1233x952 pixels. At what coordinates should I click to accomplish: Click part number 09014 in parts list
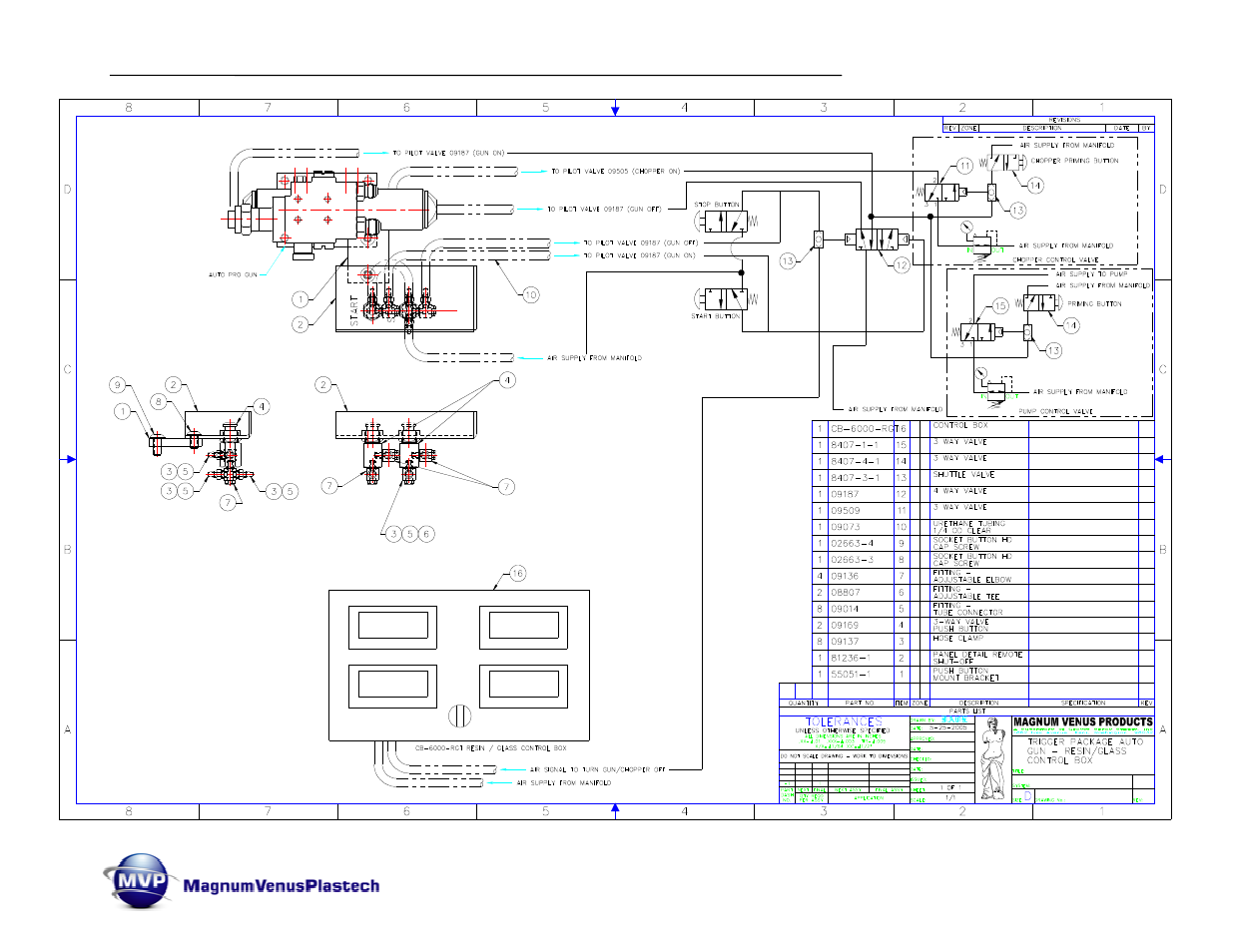click(x=845, y=609)
